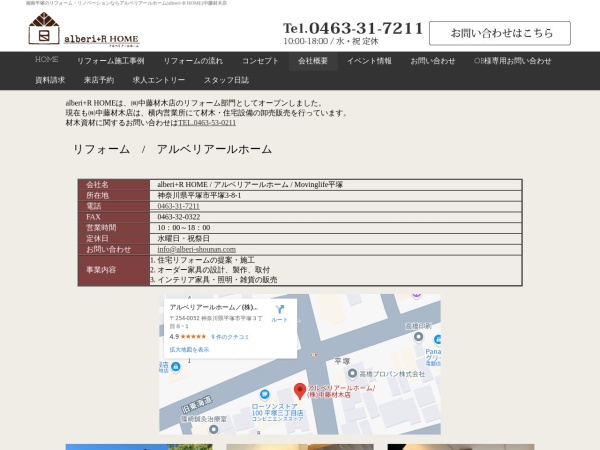The image size is (600, 450).
Task: Click the embedded Google map area near 平塚 label
Action: tap(300, 364)
